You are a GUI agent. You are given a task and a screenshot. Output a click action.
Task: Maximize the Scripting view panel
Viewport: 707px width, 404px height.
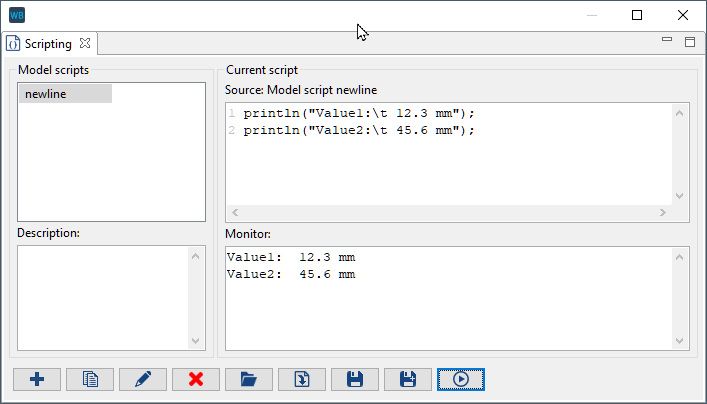pyautogui.click(x=689, y=42)
